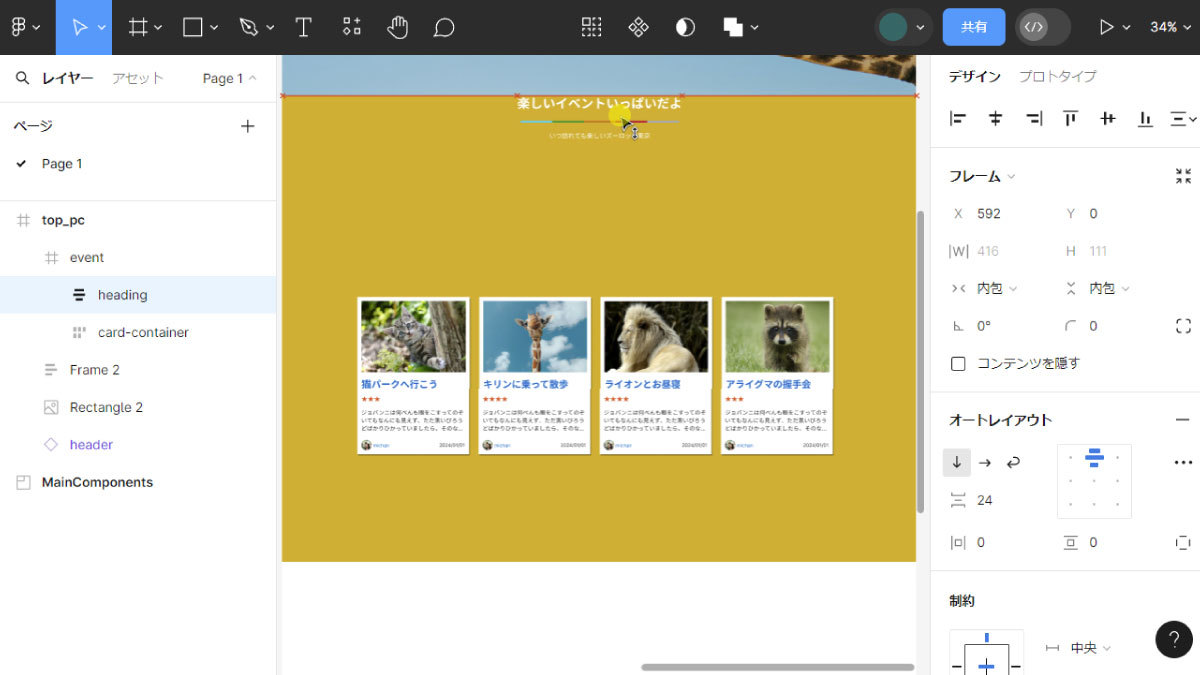Image resolution: width=1200 pixels, height=675 pixels.
Task: Open the Page 1 page list dropdown
Action: tap(229, 78)
